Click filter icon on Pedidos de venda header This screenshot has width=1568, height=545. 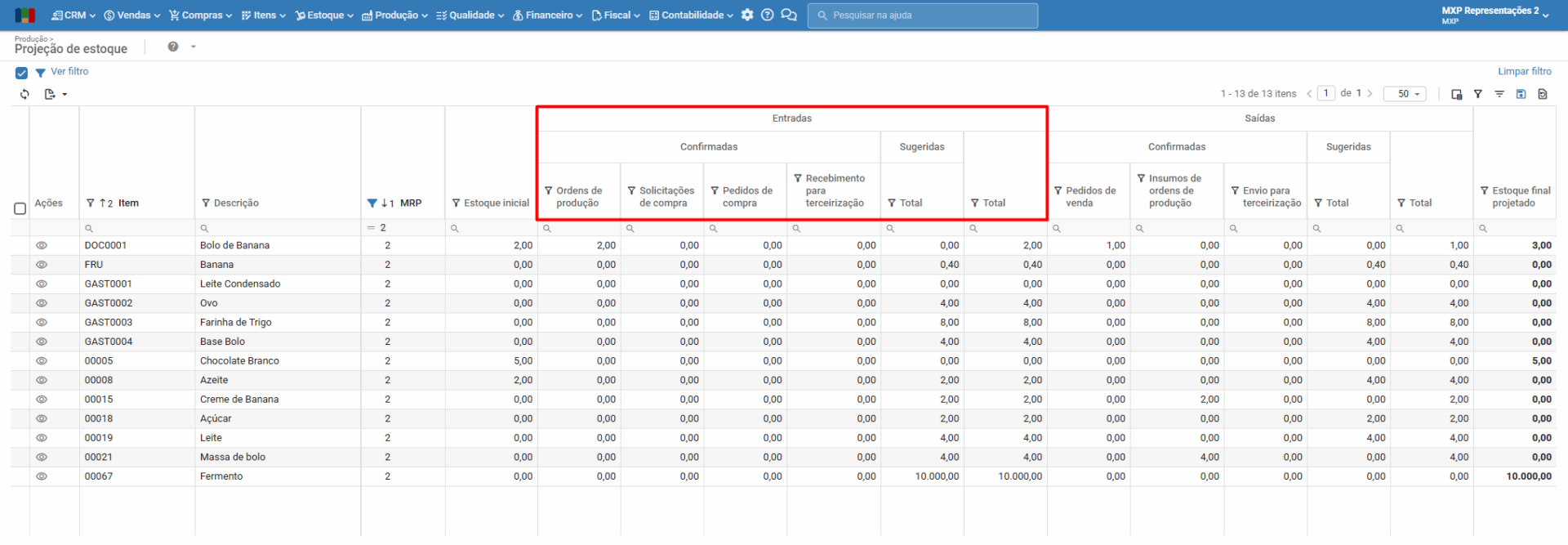pyautogui.click(x=1058, y=190)
